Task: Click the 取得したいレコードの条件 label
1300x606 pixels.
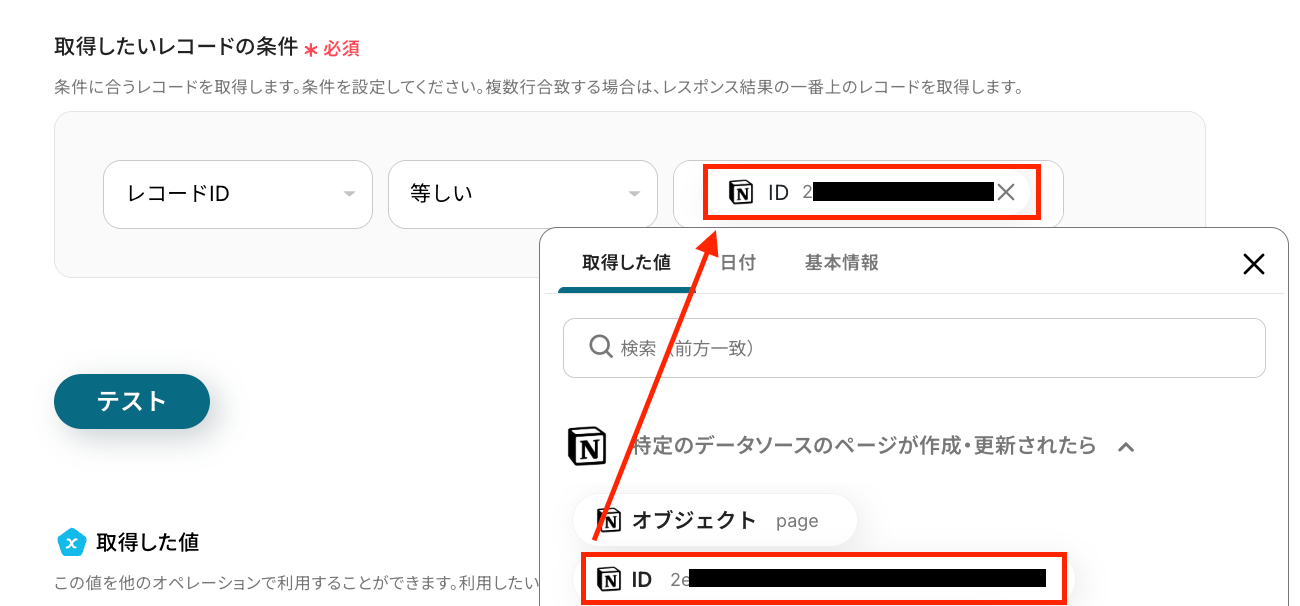Action: point(176,46)
